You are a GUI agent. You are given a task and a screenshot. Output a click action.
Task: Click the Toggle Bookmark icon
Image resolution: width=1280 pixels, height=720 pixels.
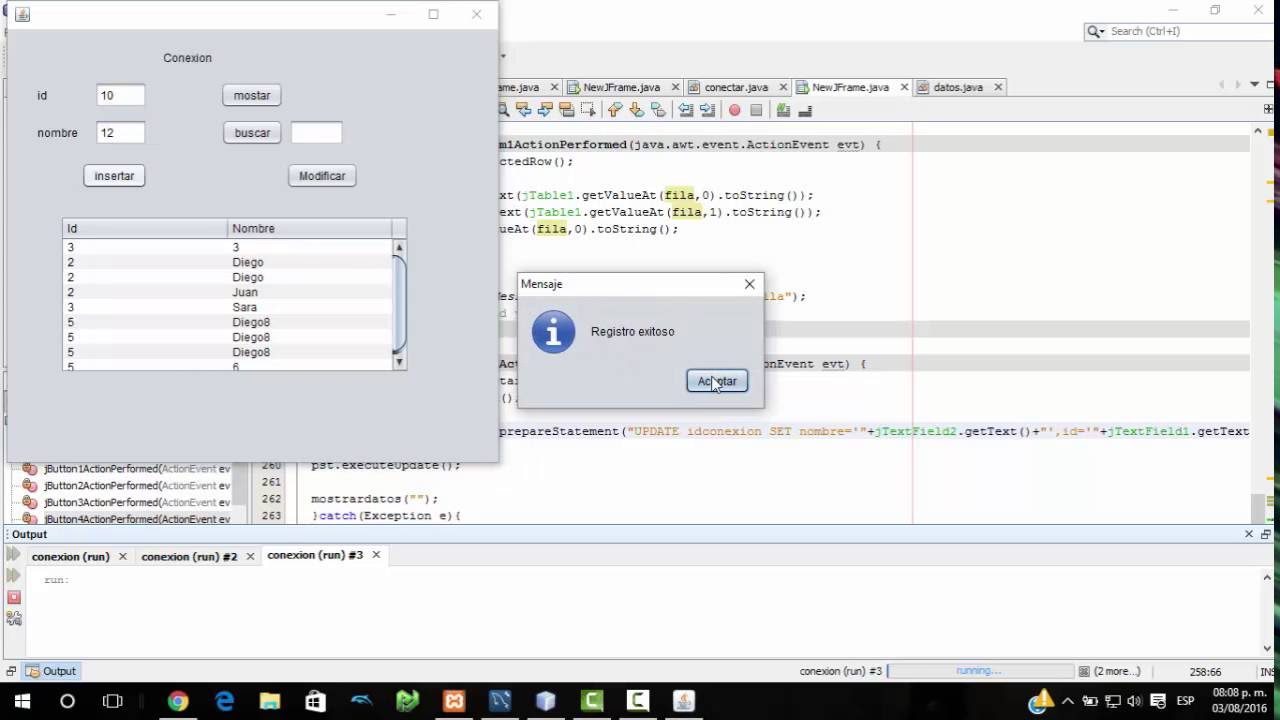[658, 110]
